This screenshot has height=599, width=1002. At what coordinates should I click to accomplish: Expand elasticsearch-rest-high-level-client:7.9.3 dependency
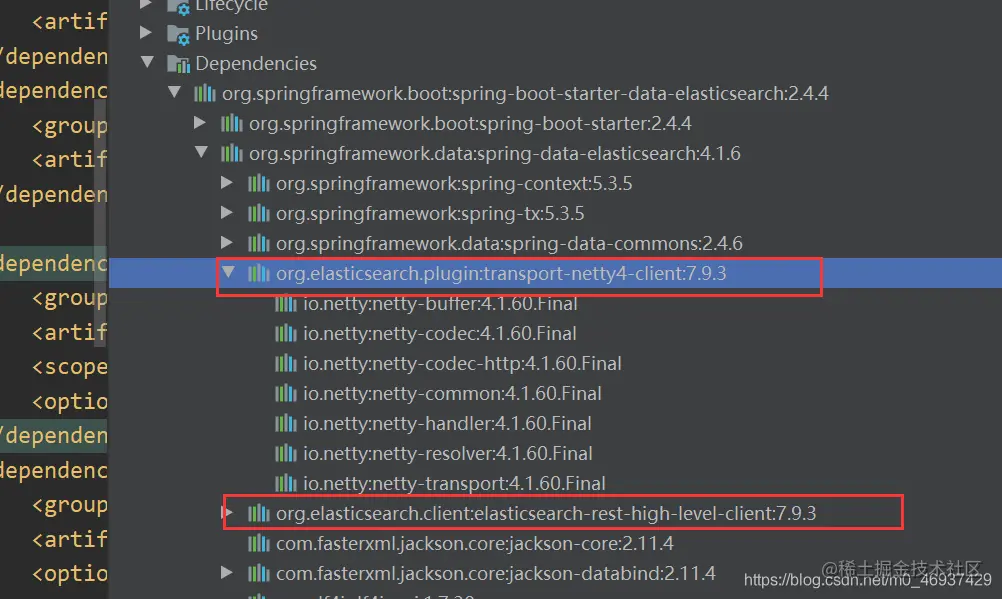pyautogui.click(x=227, y=512)
